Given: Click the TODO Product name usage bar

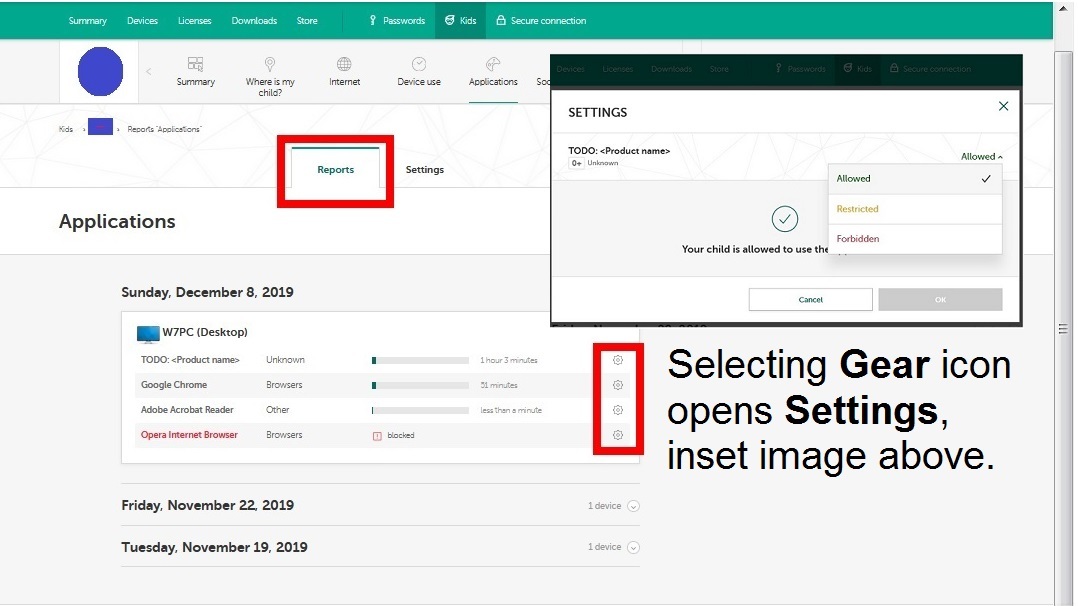Looking at the screenshot, I should tap(420, 360).
